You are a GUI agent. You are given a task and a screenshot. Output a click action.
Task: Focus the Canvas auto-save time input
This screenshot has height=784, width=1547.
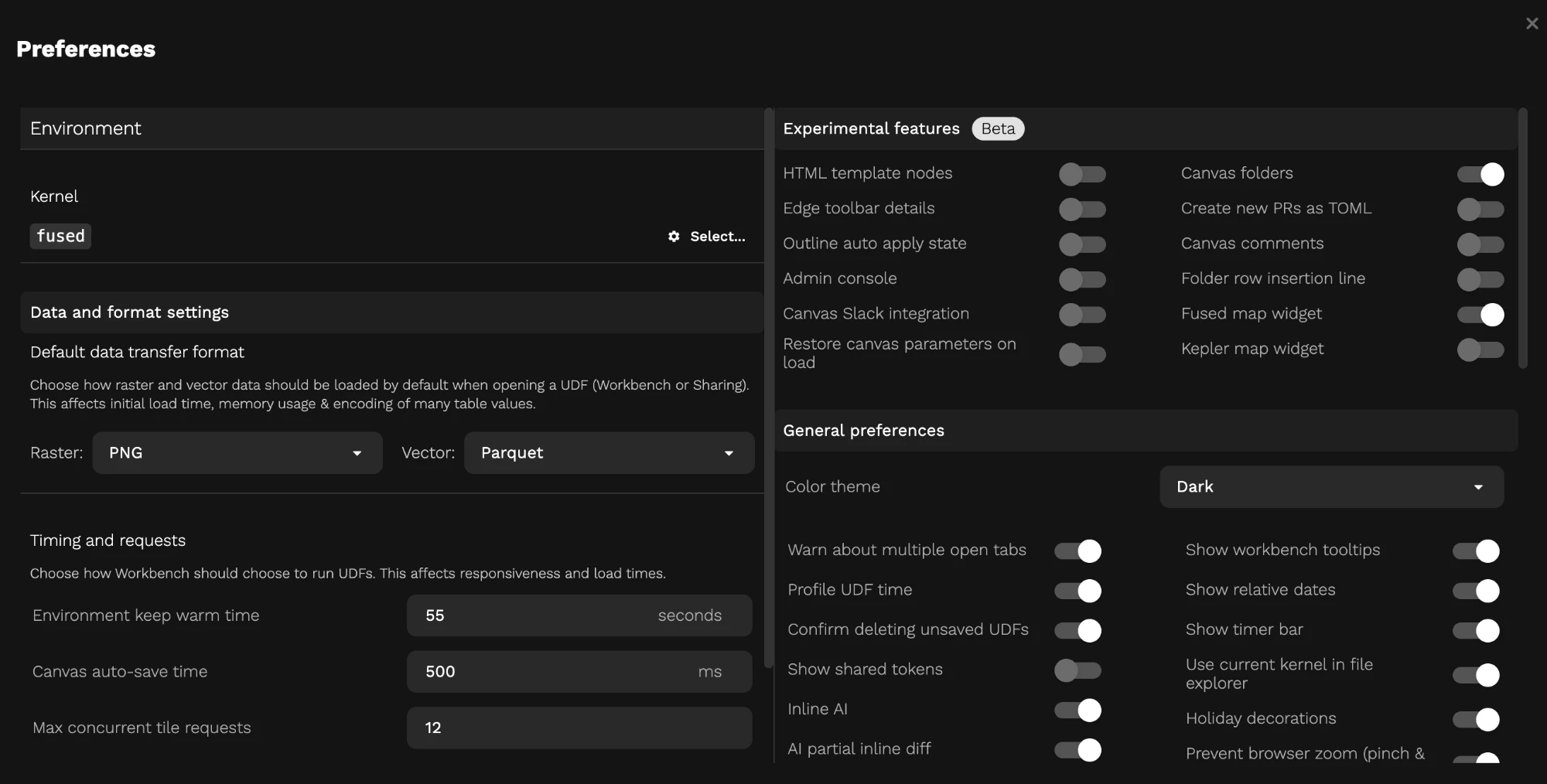579,672
